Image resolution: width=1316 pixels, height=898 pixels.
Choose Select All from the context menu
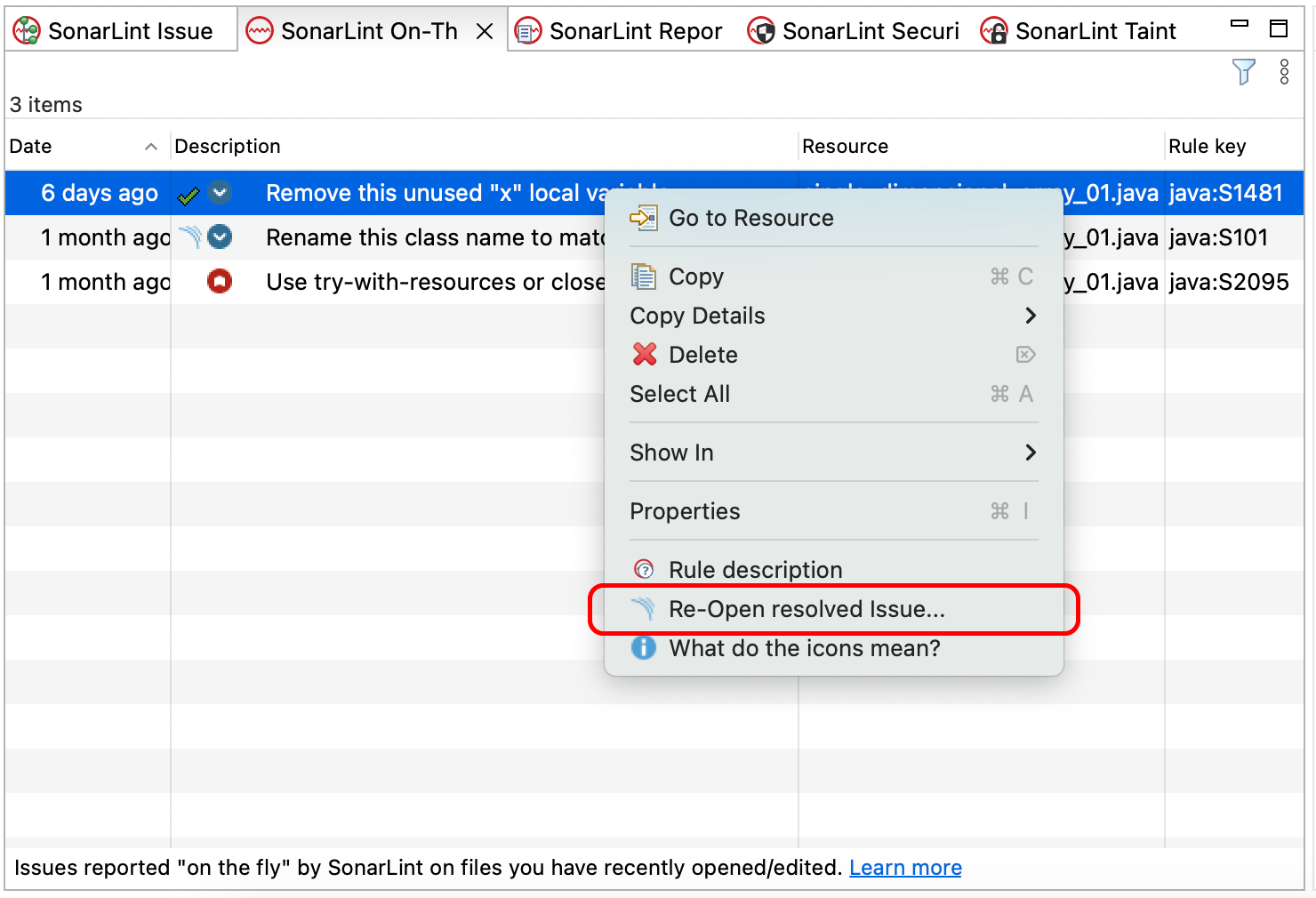point(680,394)
